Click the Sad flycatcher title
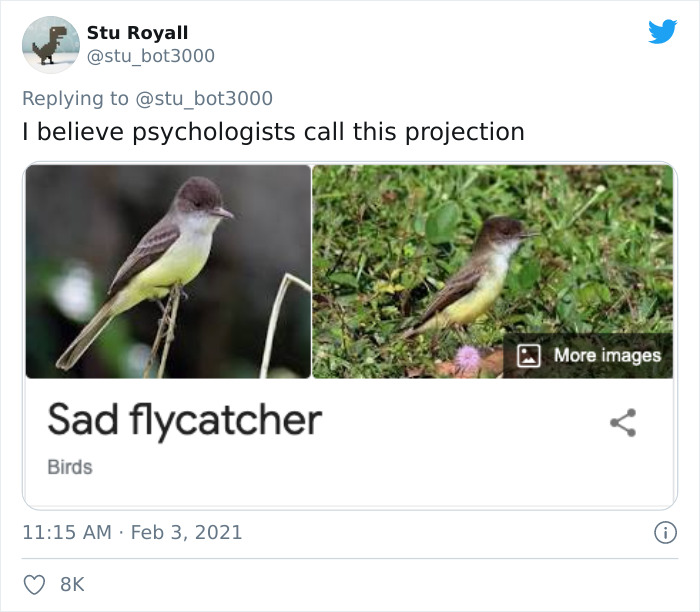The width and height of the screenshot is (700, 612). tap(184, 421)
